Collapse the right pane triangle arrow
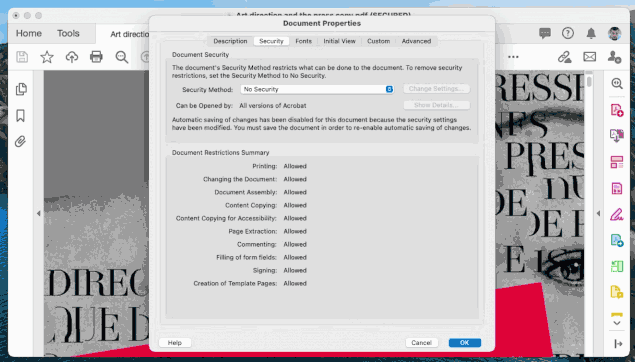Viewport: 635px width, 362px height. 598,213
